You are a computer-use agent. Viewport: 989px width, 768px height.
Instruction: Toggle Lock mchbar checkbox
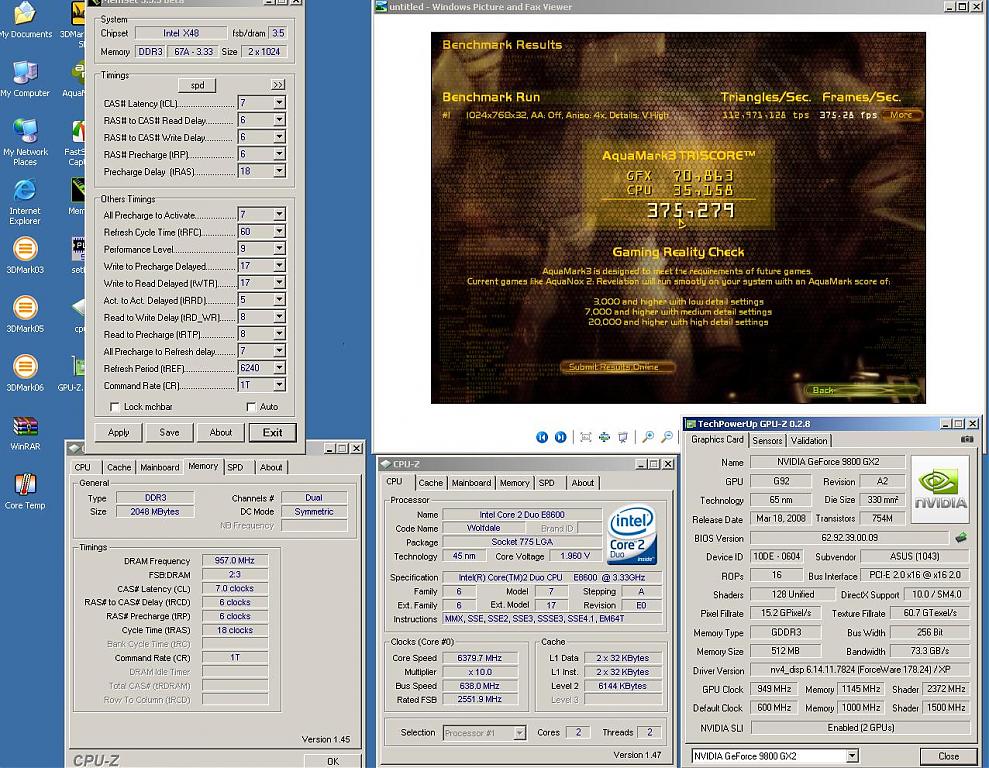(115, 407)
